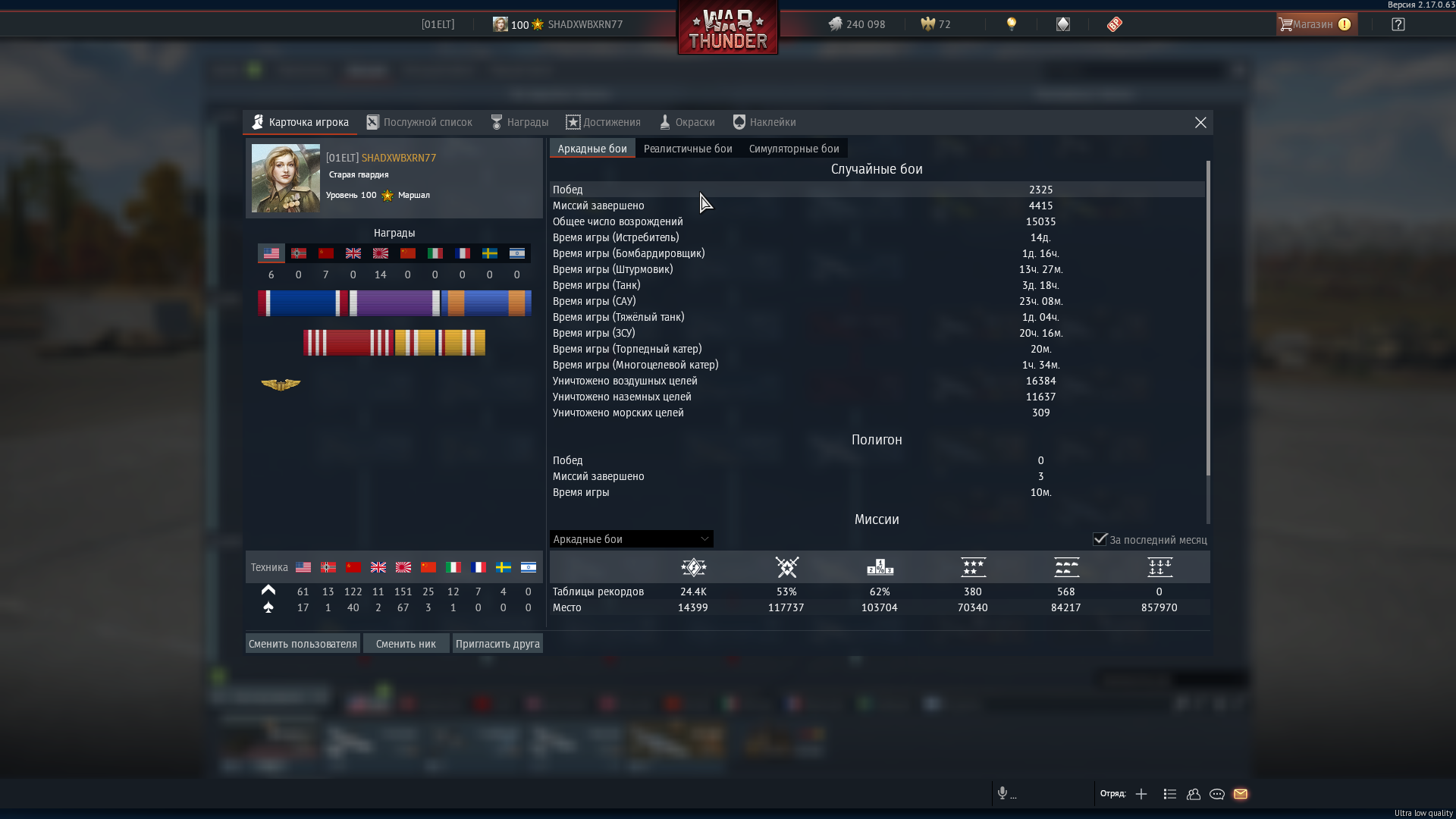Click the [01ELT] clan tag in top bar

pos(438,24)
